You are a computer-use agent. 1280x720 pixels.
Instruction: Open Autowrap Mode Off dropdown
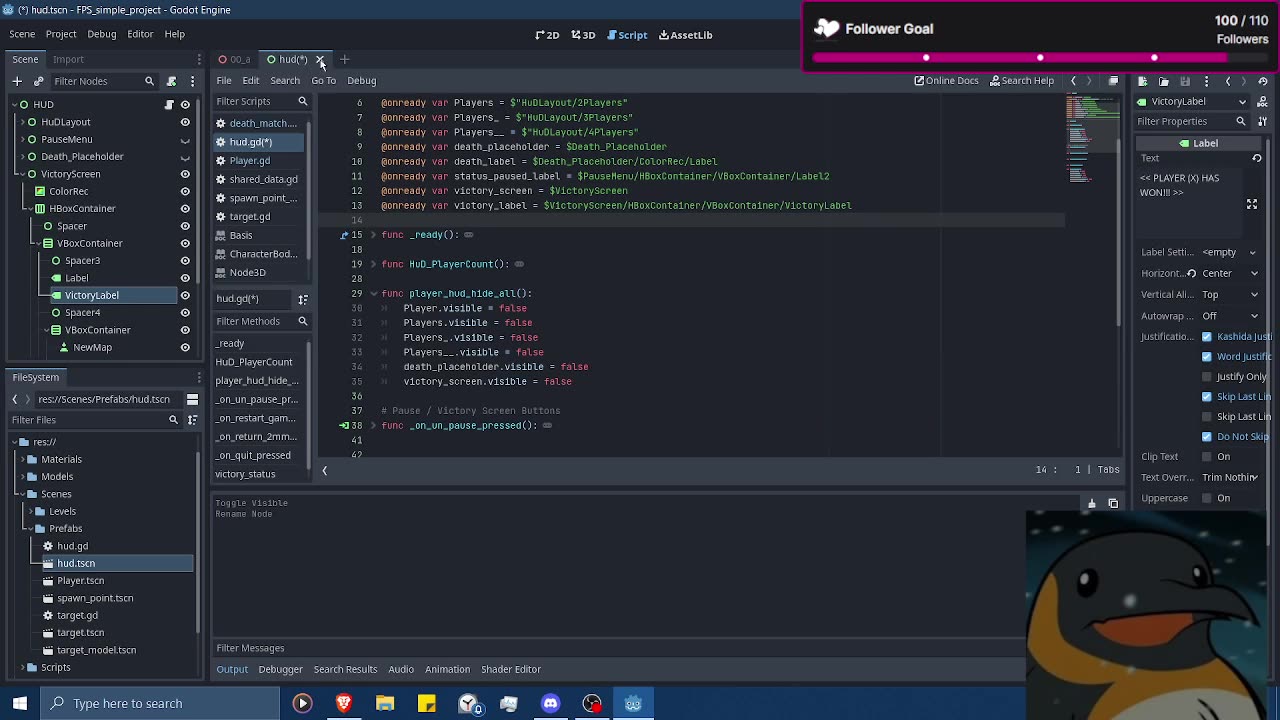tap(1230, 316)
